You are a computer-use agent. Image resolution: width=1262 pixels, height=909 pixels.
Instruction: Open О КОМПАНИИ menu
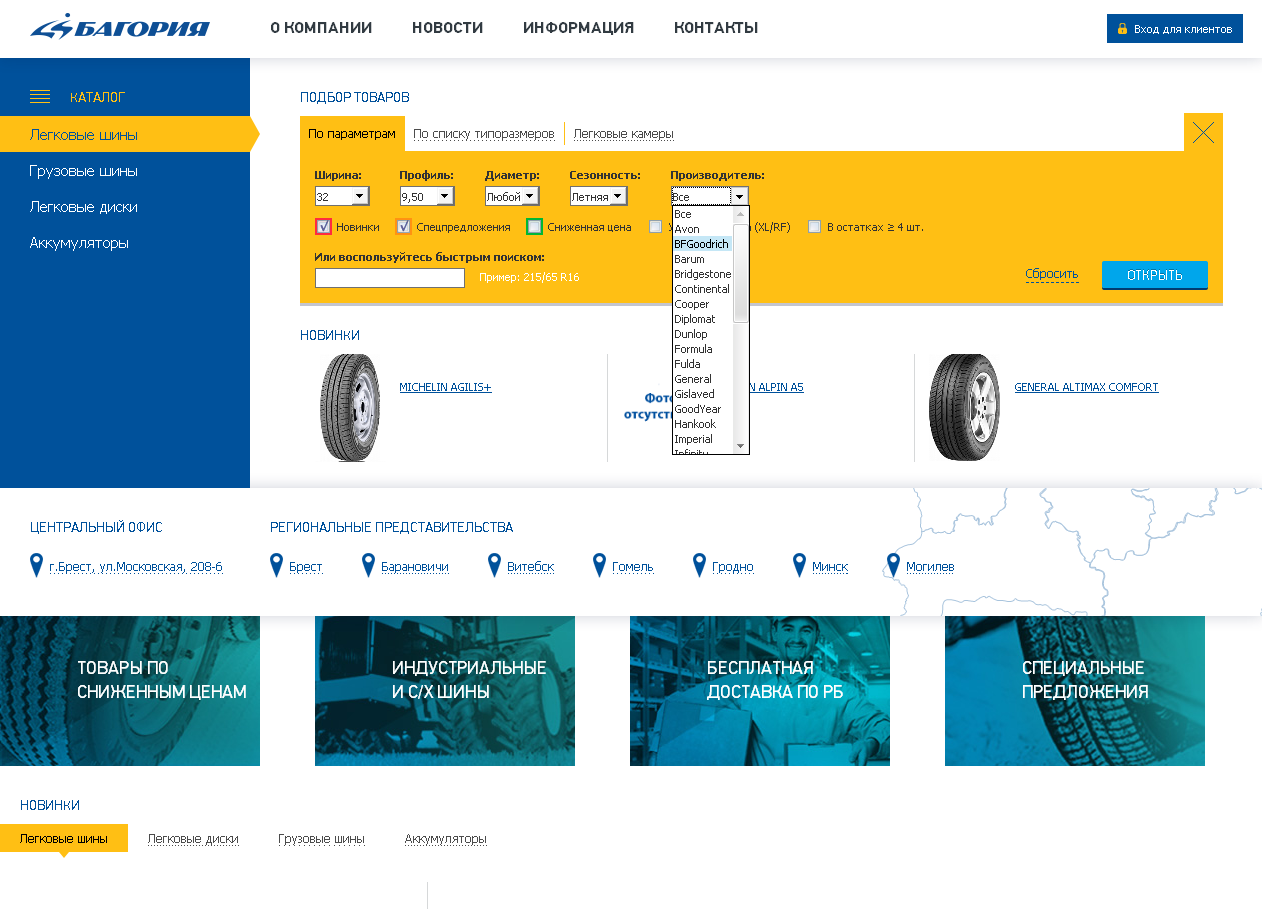tap(321, 28)
